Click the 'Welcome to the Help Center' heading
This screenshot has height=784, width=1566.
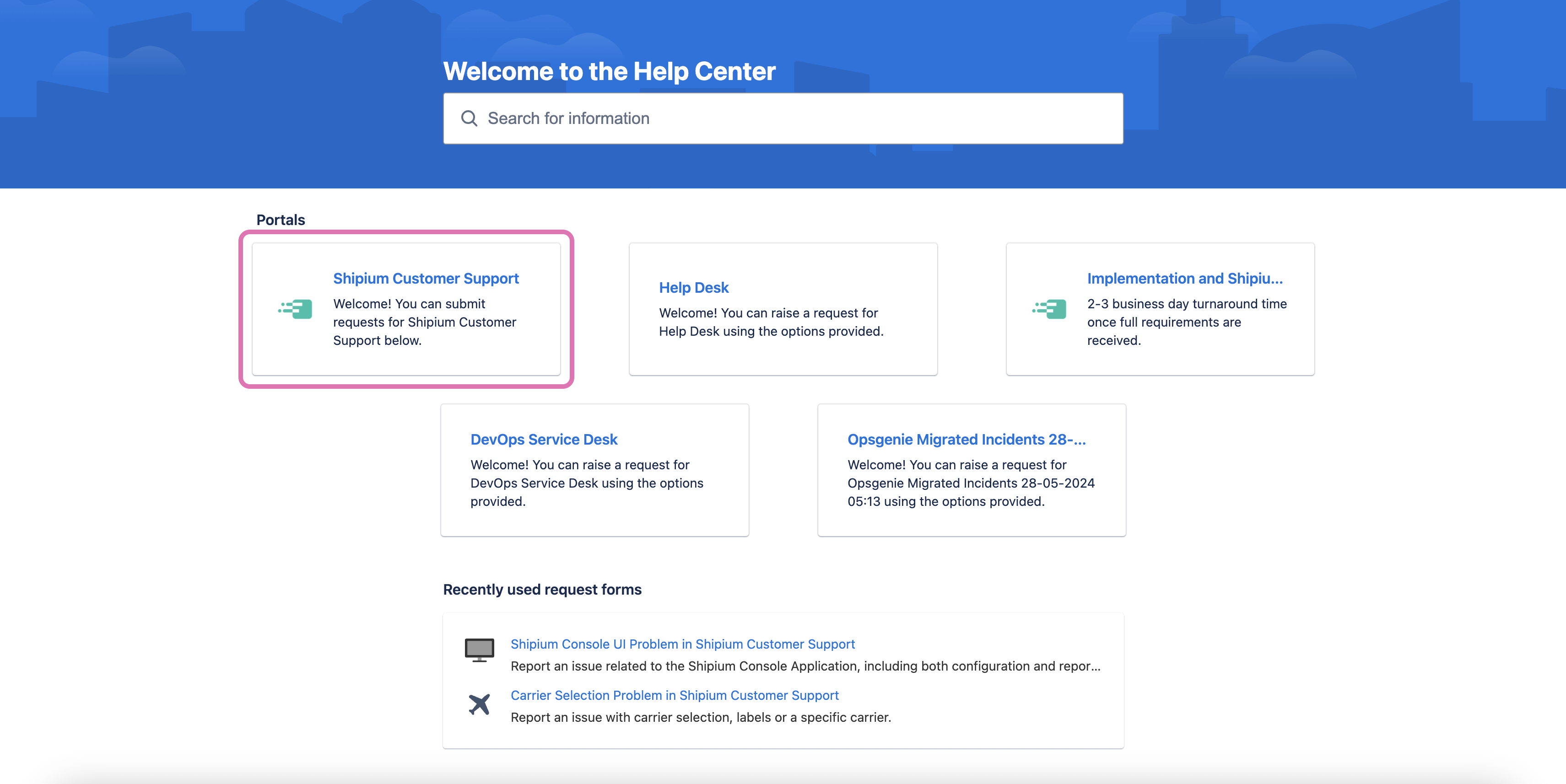point(609,71)
